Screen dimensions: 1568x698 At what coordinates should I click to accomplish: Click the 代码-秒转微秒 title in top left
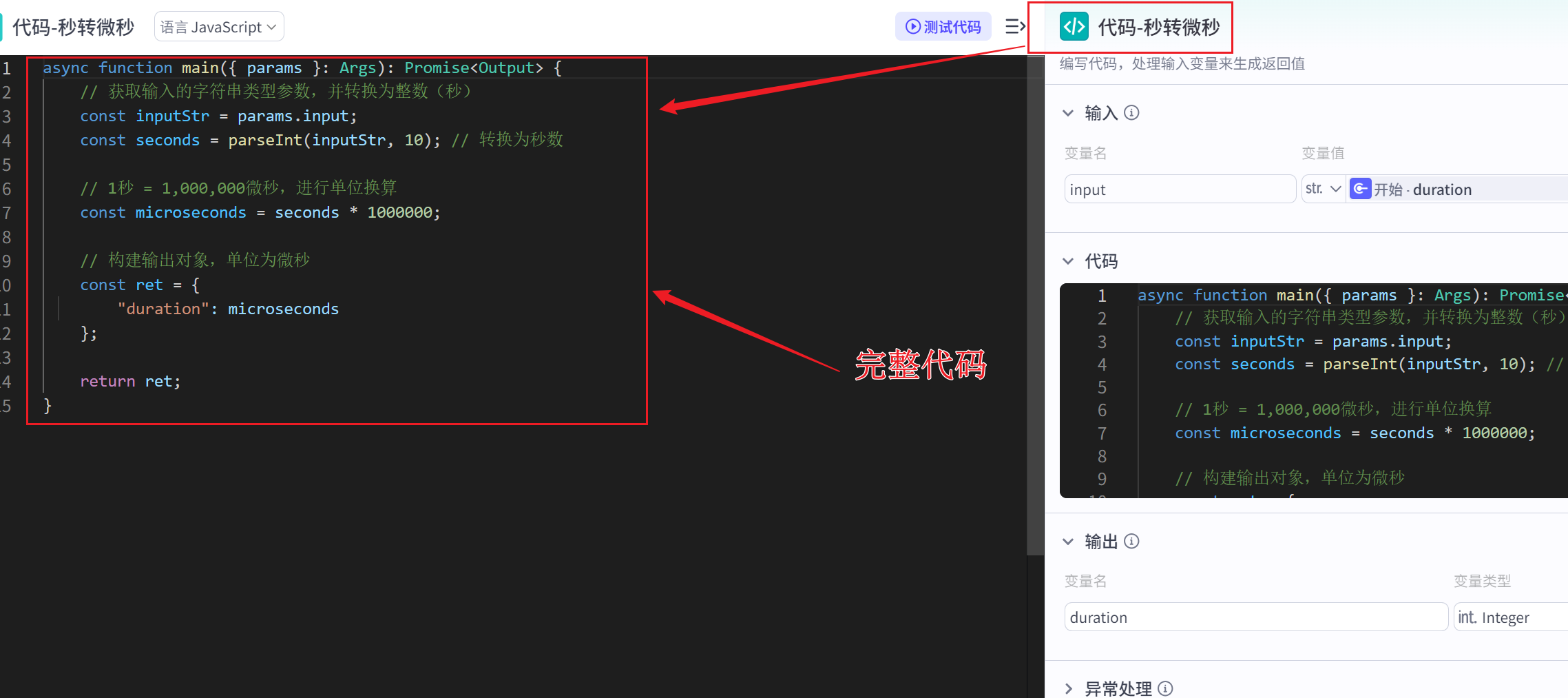point(74,26)
